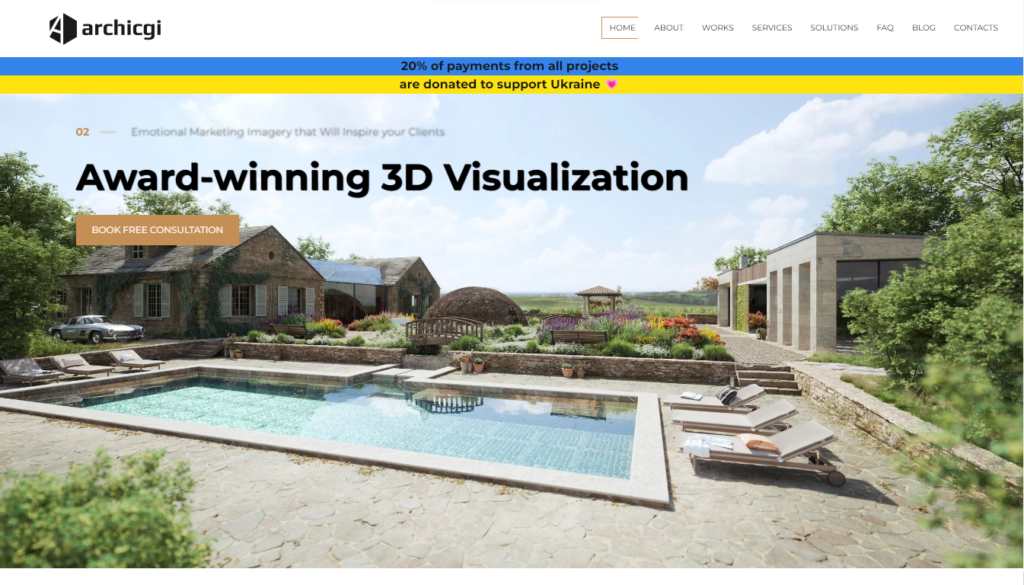This screenshot has height=585, width=1024.
Task: Open the BLOG from the top navigation
Action: [x=923, y=27]
